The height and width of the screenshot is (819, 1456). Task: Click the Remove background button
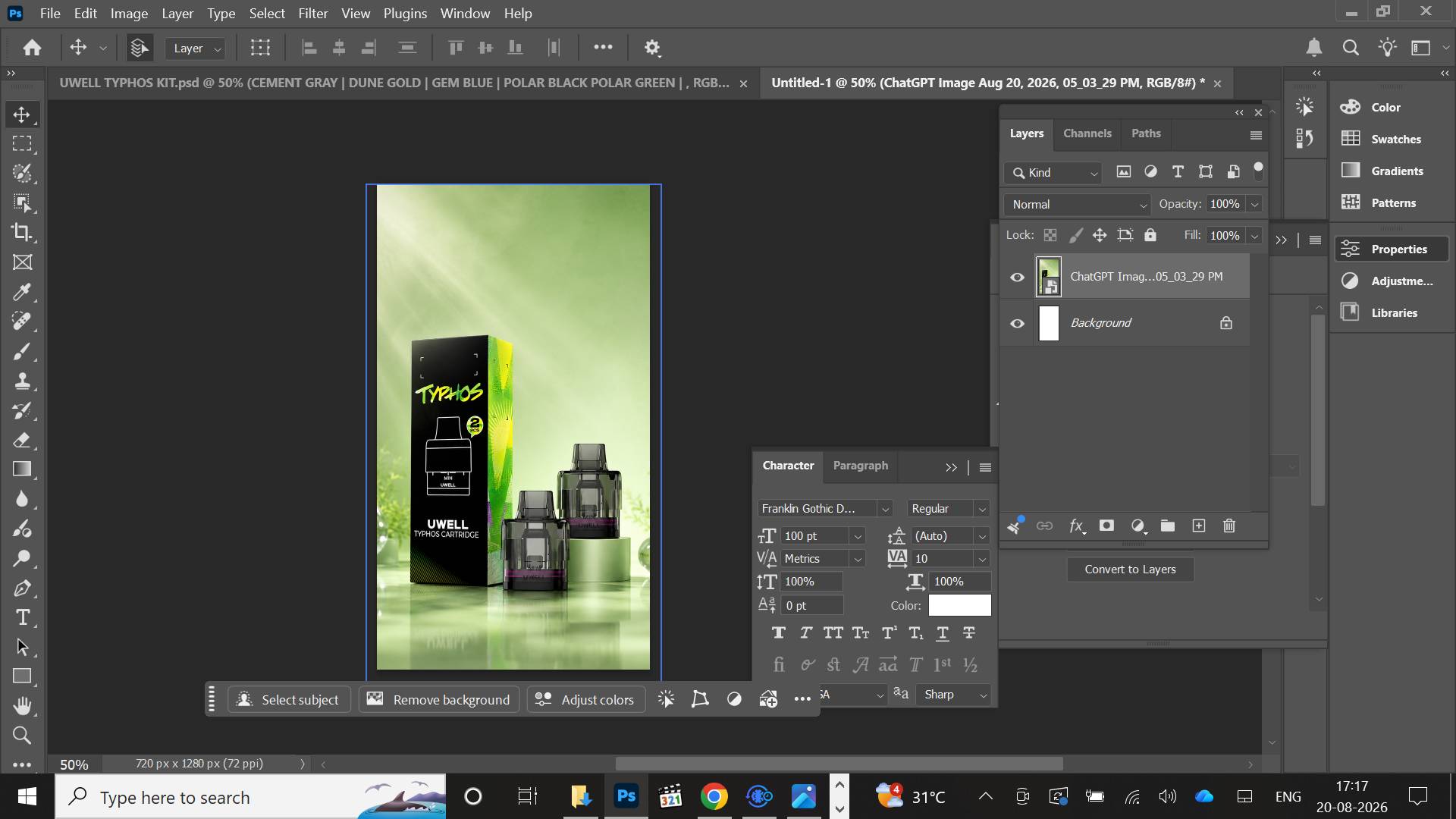coord(438,699)
